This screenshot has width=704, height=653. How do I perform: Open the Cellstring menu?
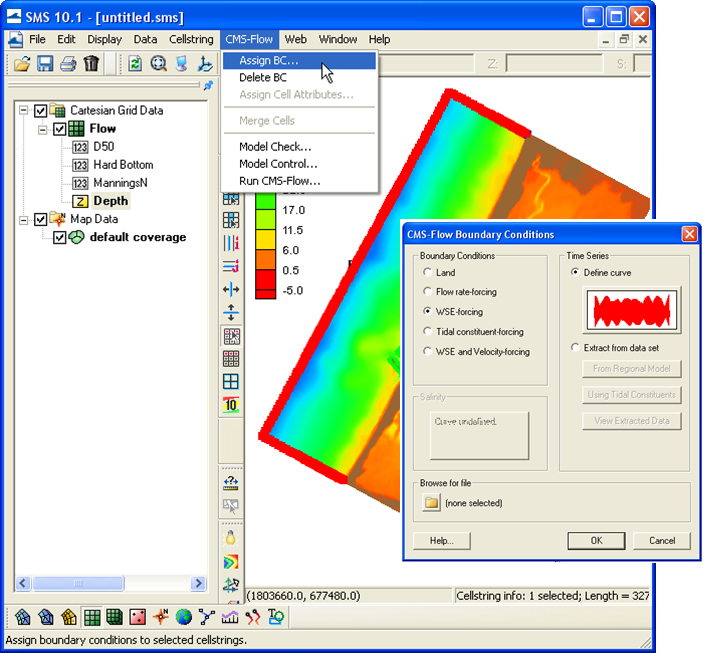[x=191, y=40]
